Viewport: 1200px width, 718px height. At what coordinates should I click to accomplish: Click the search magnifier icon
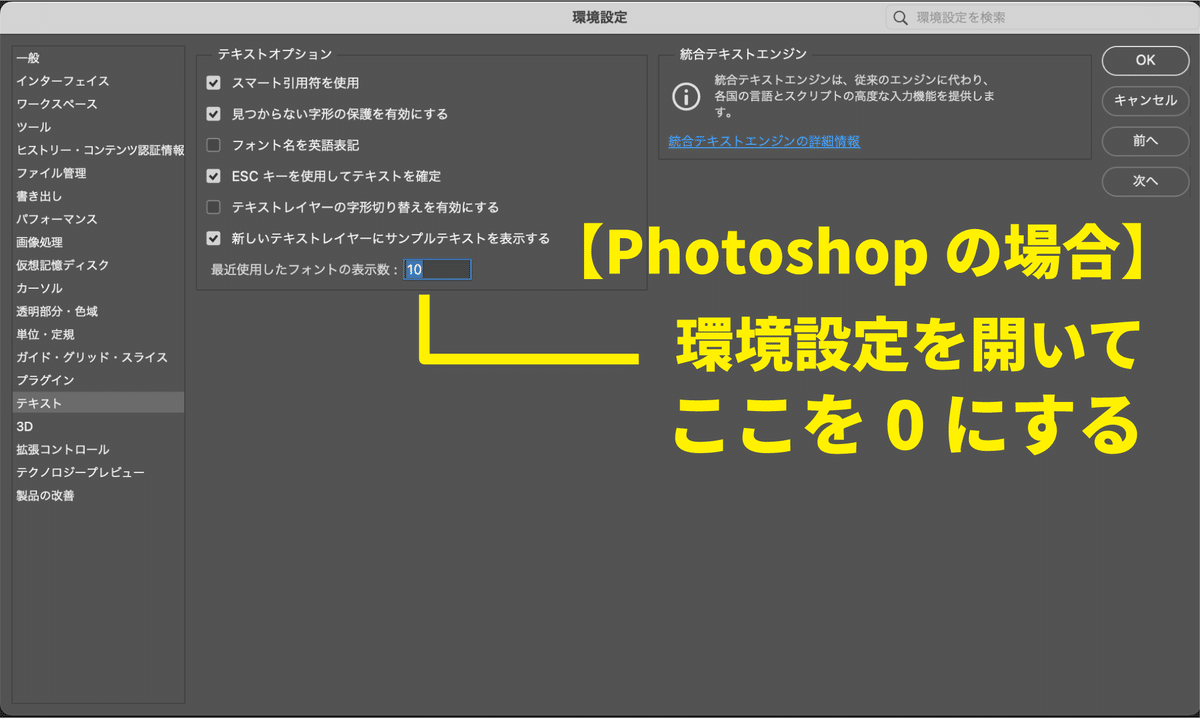pyautogui.click(x=900, y=18)
